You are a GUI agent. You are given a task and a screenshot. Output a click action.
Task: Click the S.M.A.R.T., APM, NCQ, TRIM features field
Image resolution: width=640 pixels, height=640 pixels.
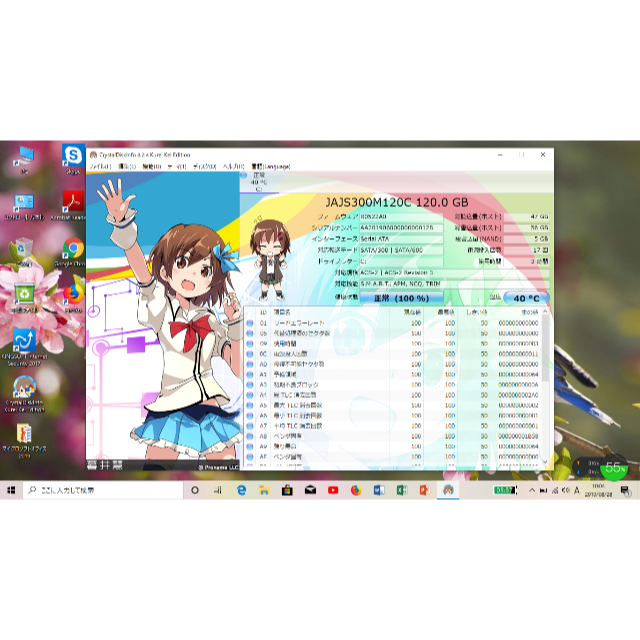[454, 283]
